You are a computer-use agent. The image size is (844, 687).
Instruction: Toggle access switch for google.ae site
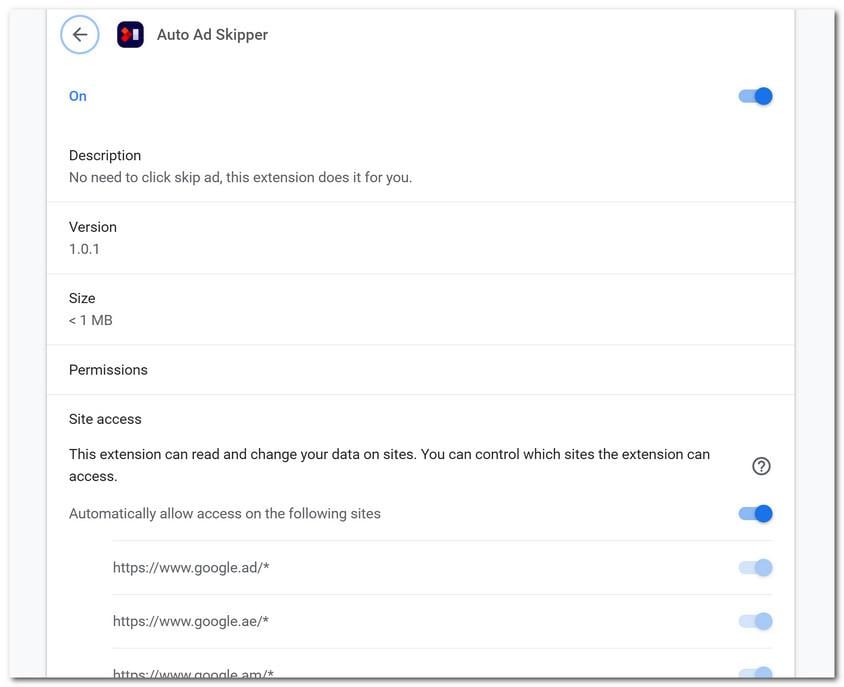[x=756, y=622]
